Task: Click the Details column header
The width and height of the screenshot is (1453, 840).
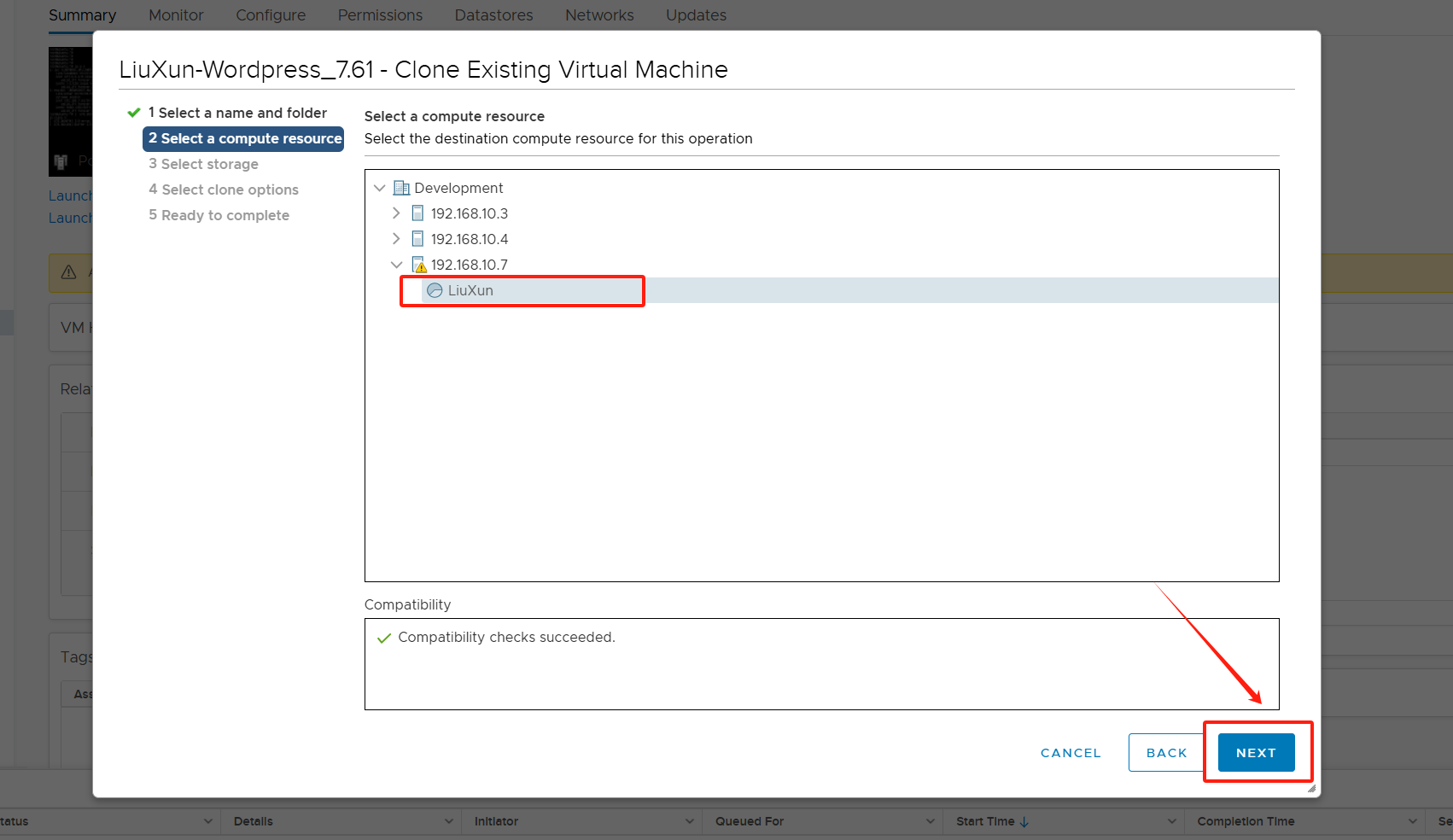Action: [x=253, y=821]
